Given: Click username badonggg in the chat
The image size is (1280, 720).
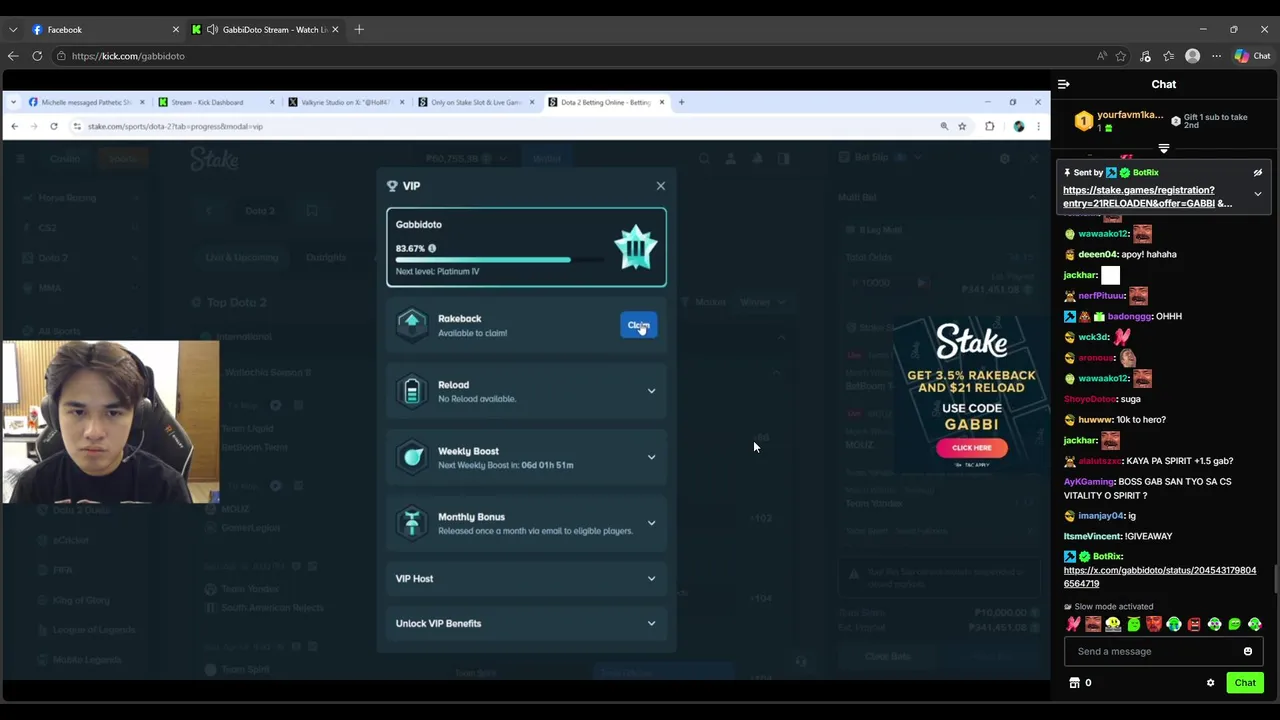Looking at the screenshot, I should tap(1130, 316).
